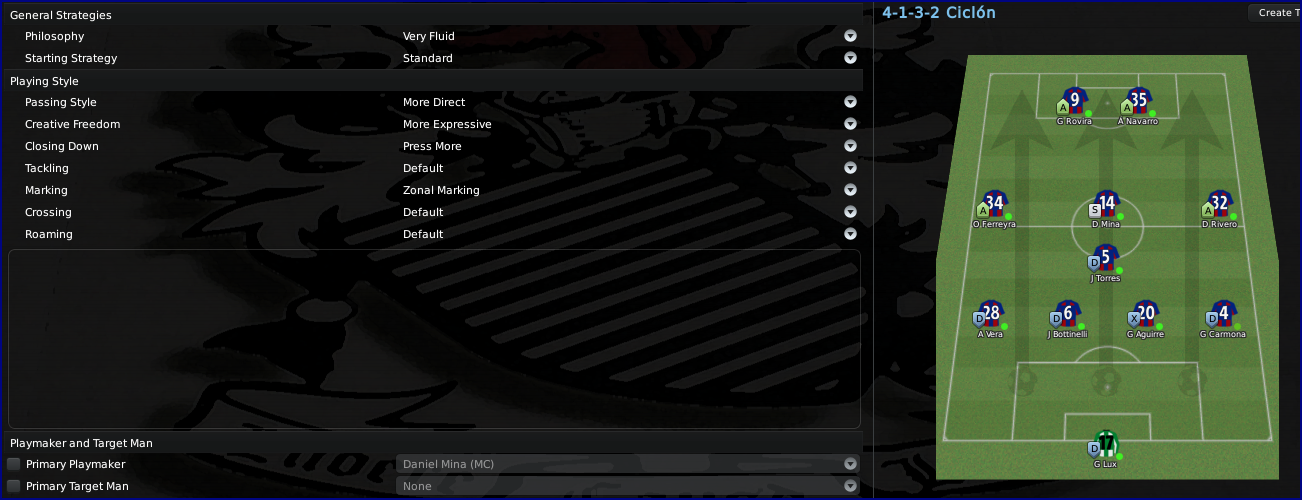The height and width of the screenshot is (500, 1302).
Task: Select goalkeeper G Lux's green shirt
Action: (x=1106, y=443)
